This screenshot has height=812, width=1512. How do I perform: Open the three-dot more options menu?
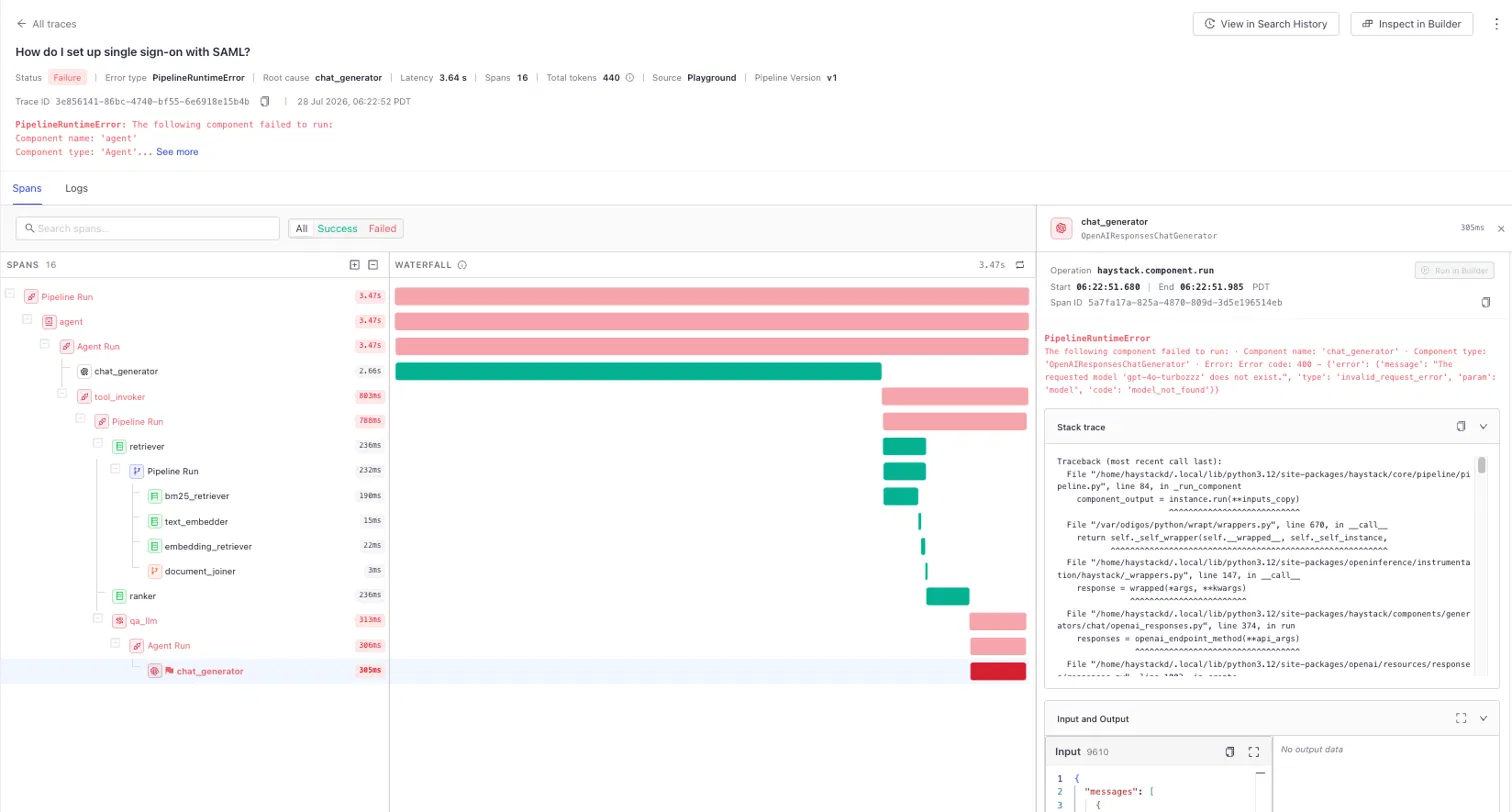point(1496,24)
